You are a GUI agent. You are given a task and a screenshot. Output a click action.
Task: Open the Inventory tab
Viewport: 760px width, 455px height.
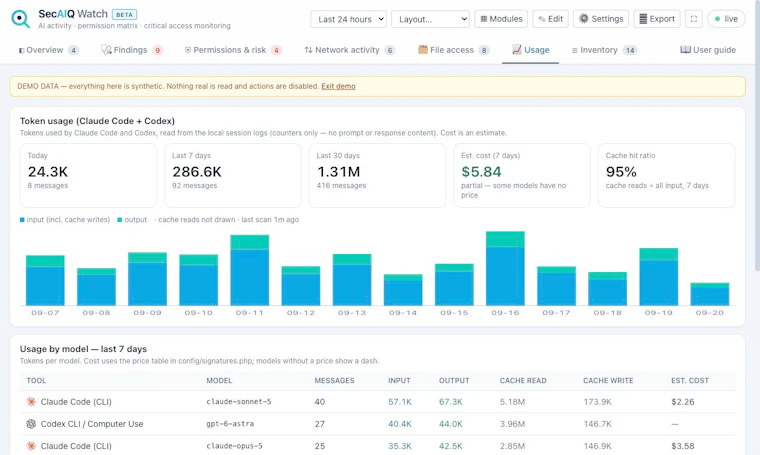604,50
